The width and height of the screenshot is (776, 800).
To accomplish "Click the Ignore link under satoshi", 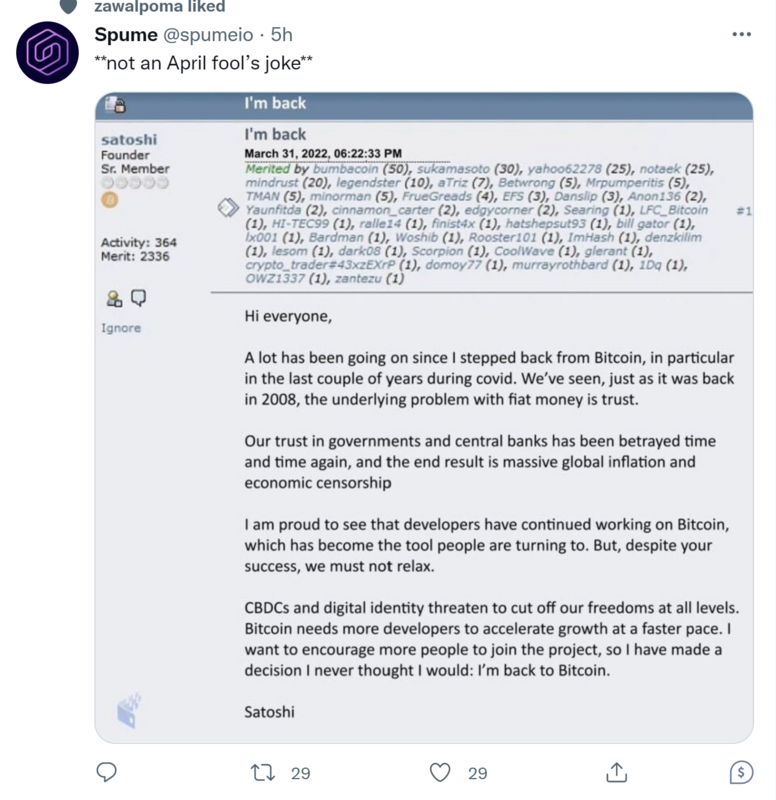I will click(121, 328).
